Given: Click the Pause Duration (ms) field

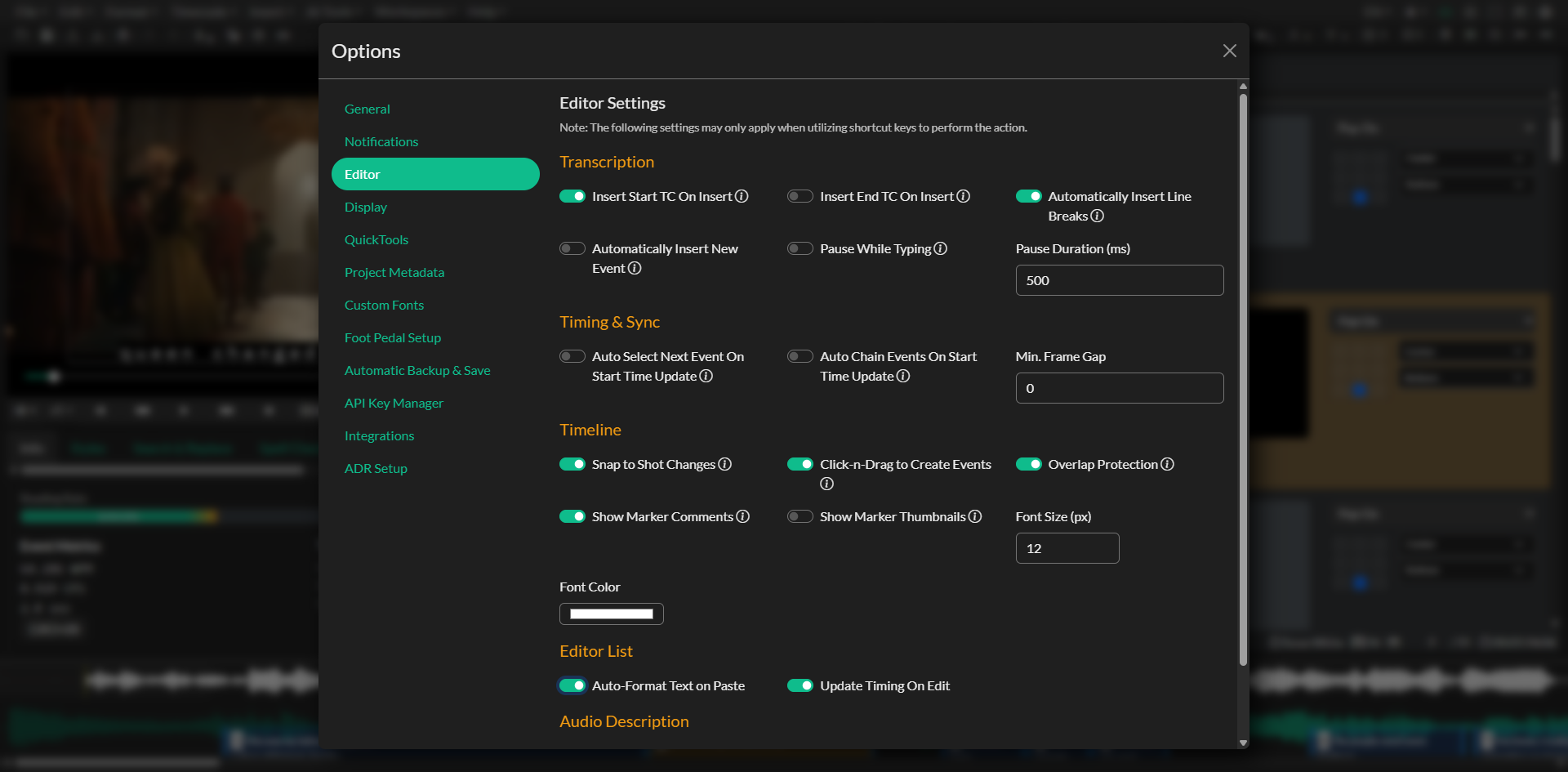Looking at the screenshot, I should pyautogui.click(x=1120, y=280).
